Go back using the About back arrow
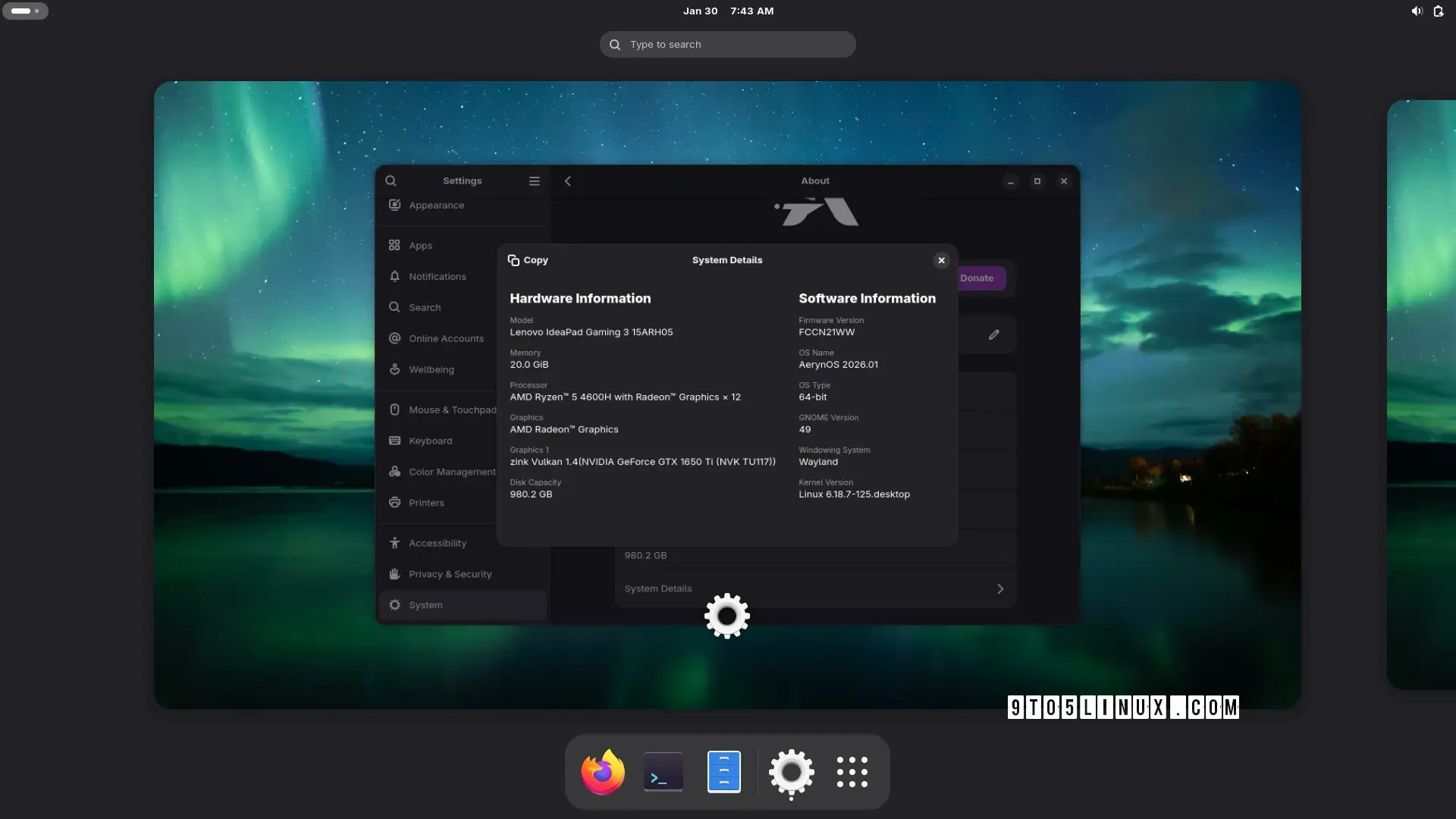 point(568,180)
